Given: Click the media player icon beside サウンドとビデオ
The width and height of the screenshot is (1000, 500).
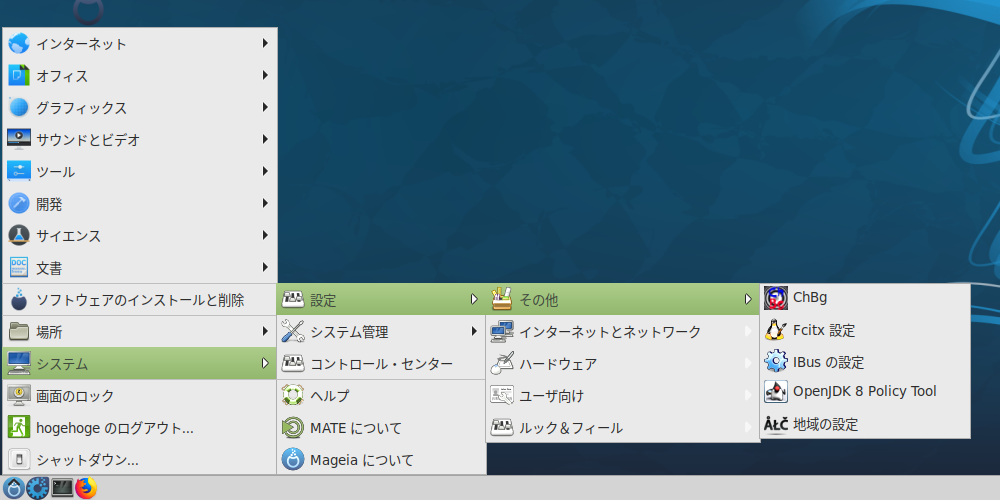Looking at the screenshot, I should pyautogui.click(x=18, y=139).
